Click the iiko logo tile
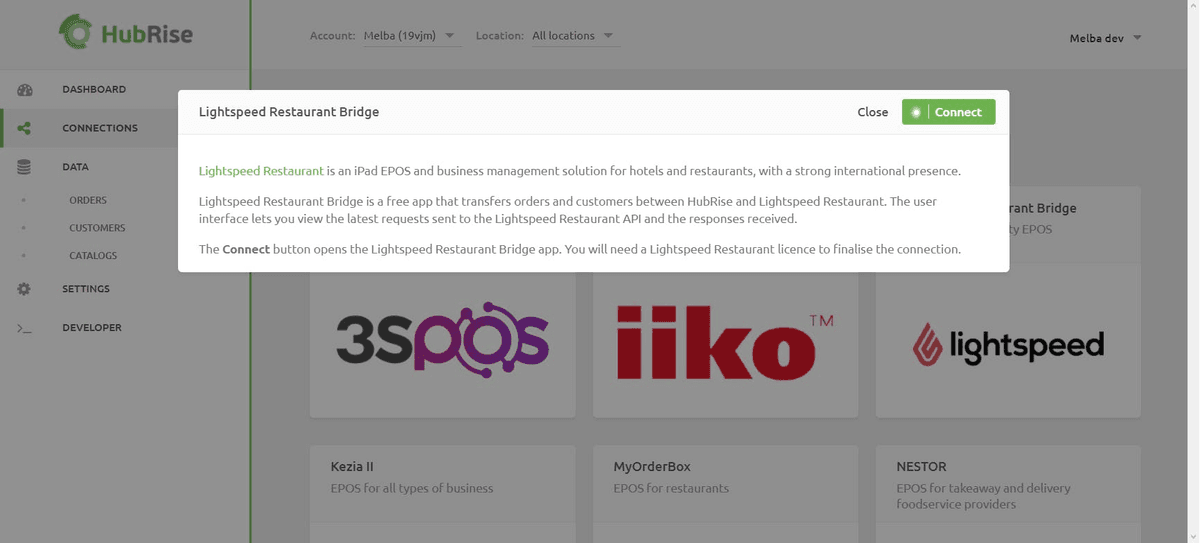 click(725, 341)
